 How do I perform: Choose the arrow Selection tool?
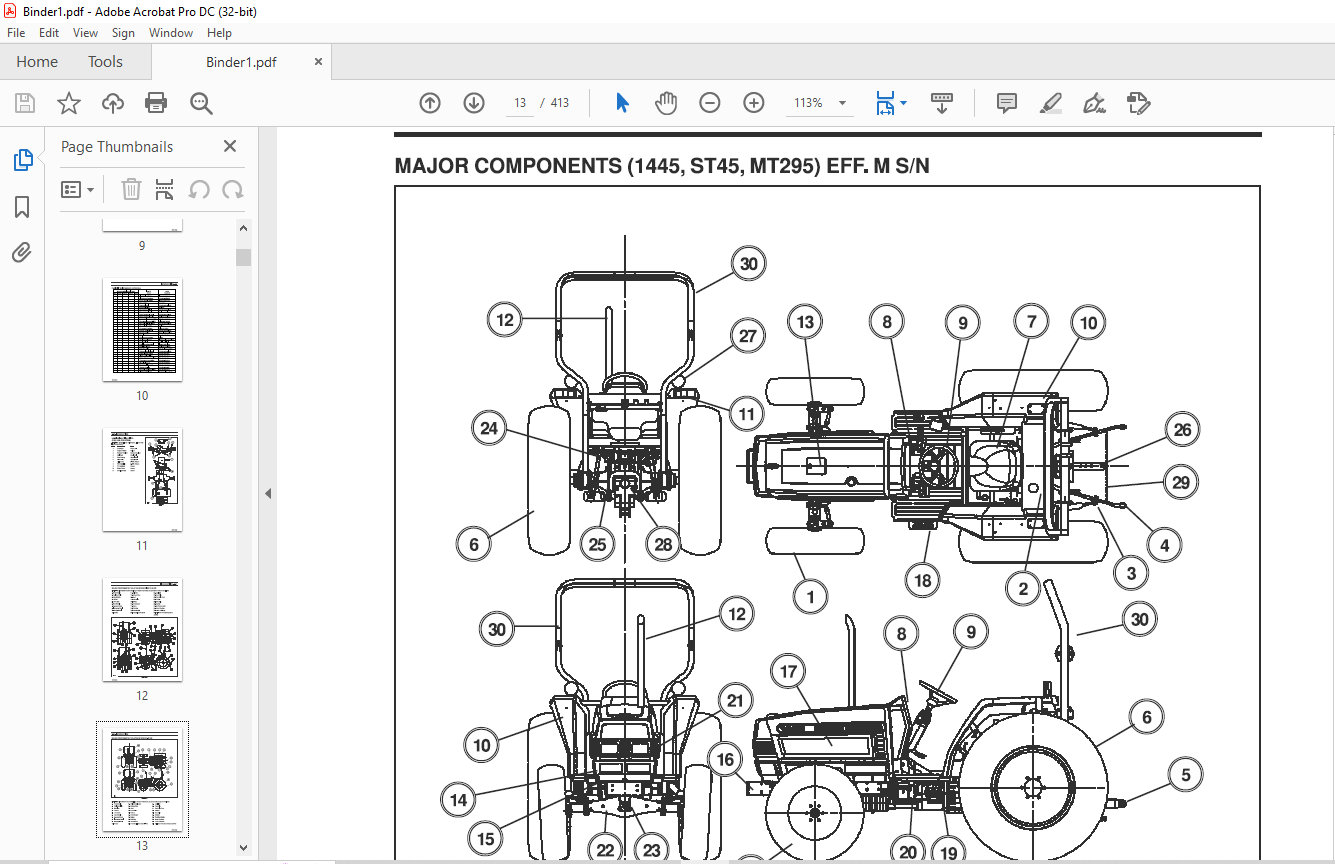coord(622,103)
